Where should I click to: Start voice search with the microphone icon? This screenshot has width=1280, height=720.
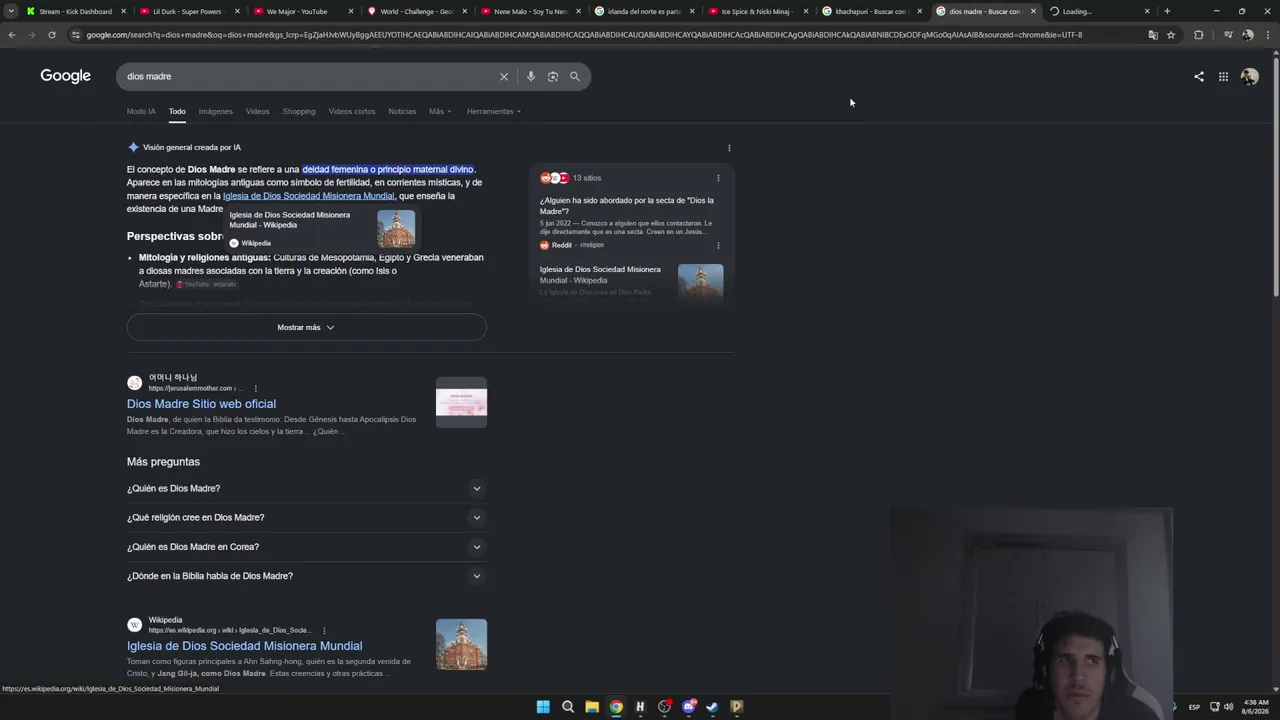(531, 76)
